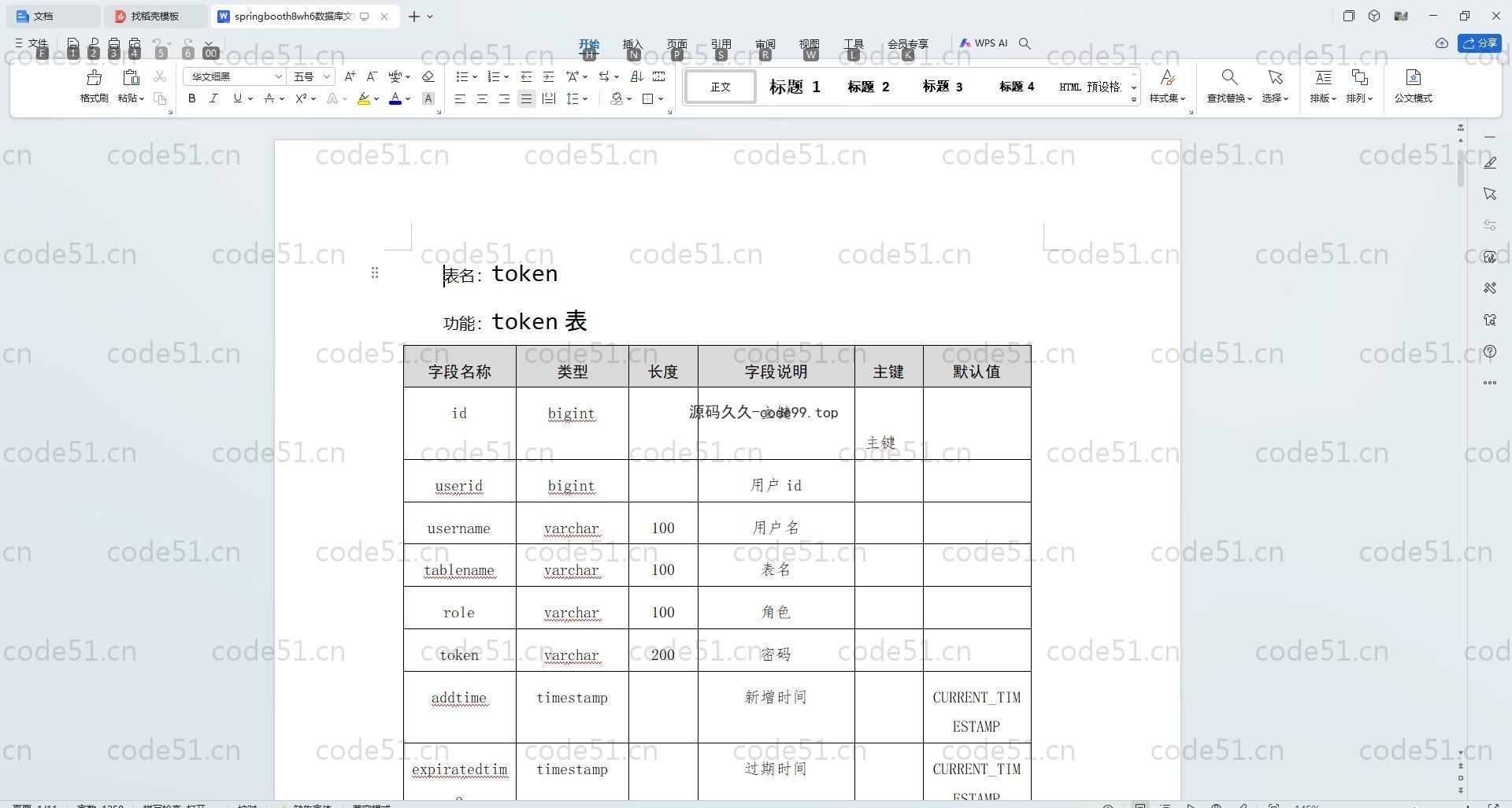The width and height of the screenshot is (1512, 808).
Task: Open the Review (审阅) ribbon tab
Action: [765, 44]
